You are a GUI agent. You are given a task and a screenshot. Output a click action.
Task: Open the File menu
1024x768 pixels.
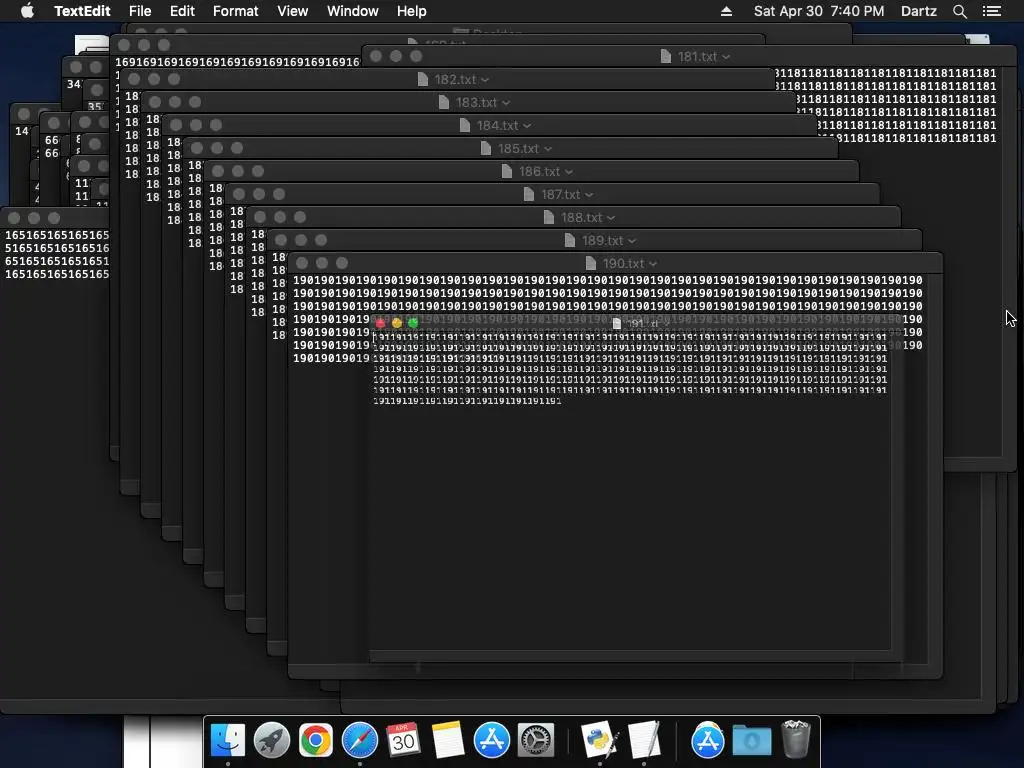point(140,11)
